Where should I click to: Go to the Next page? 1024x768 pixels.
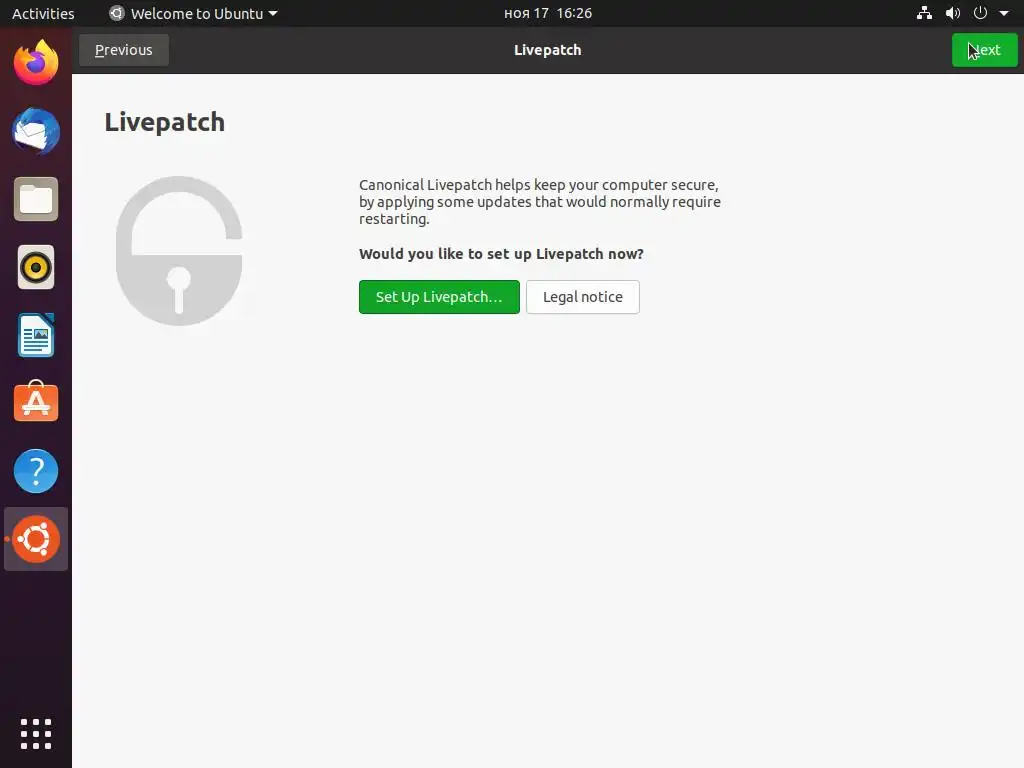pos(984,50)
